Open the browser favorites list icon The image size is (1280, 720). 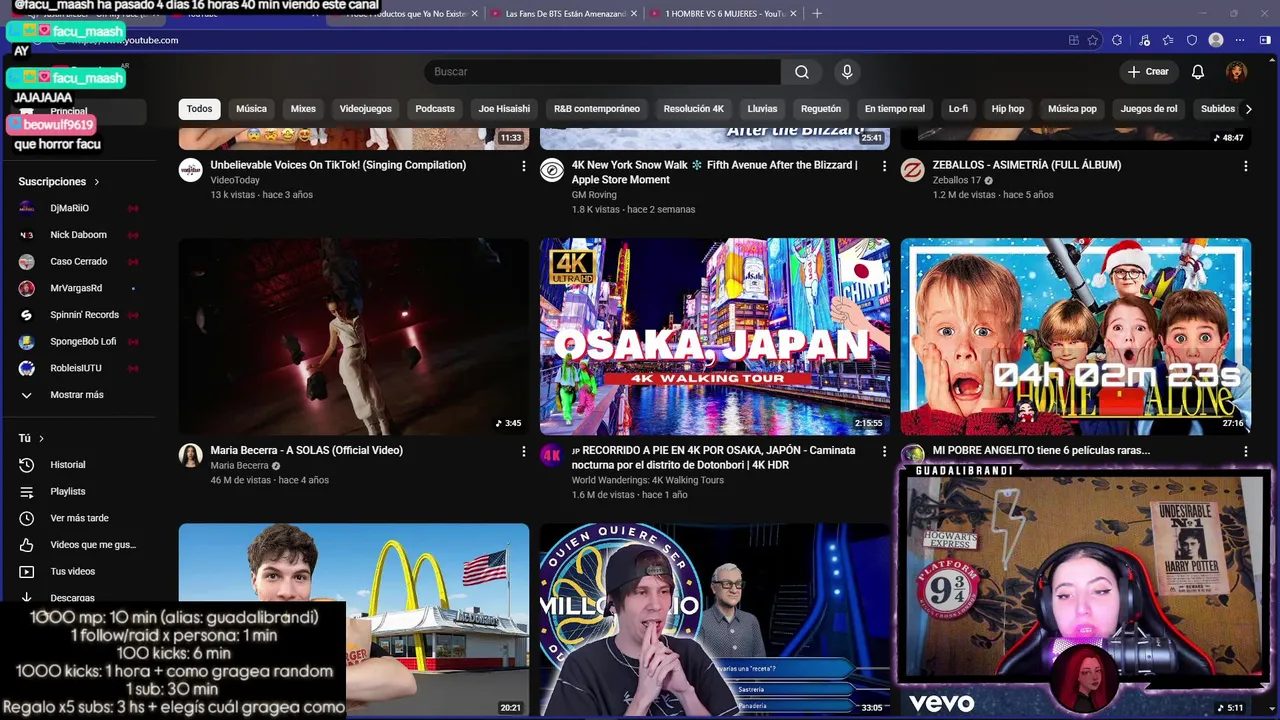click(1167, 40)
